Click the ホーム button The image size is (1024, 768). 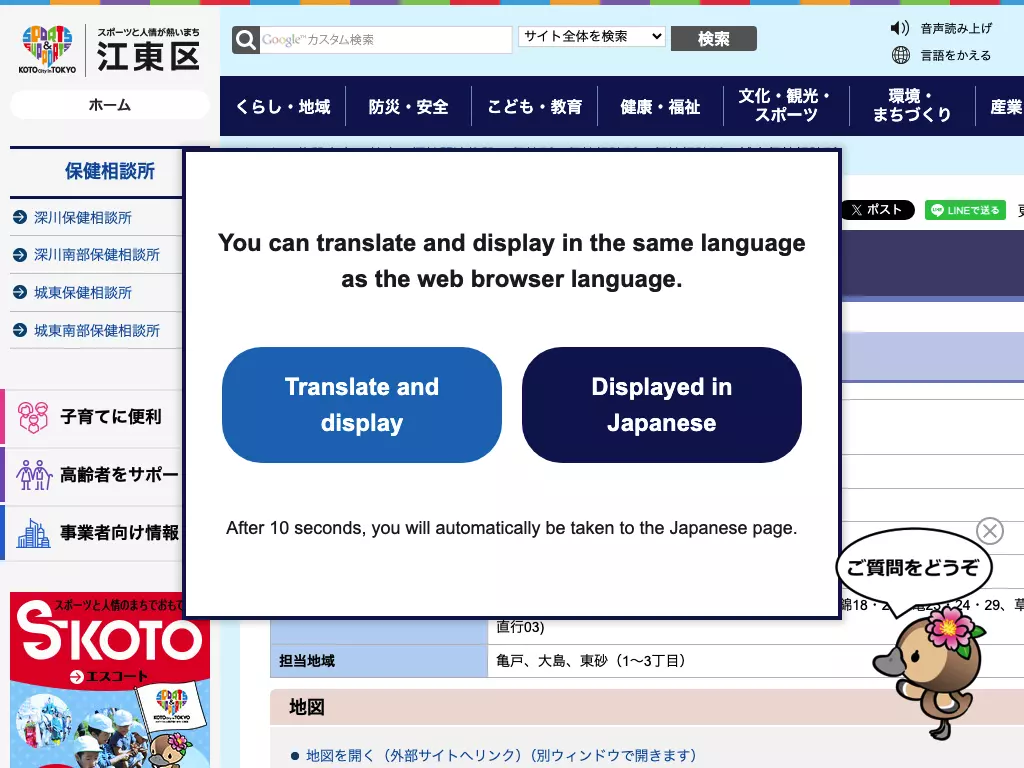110,104
